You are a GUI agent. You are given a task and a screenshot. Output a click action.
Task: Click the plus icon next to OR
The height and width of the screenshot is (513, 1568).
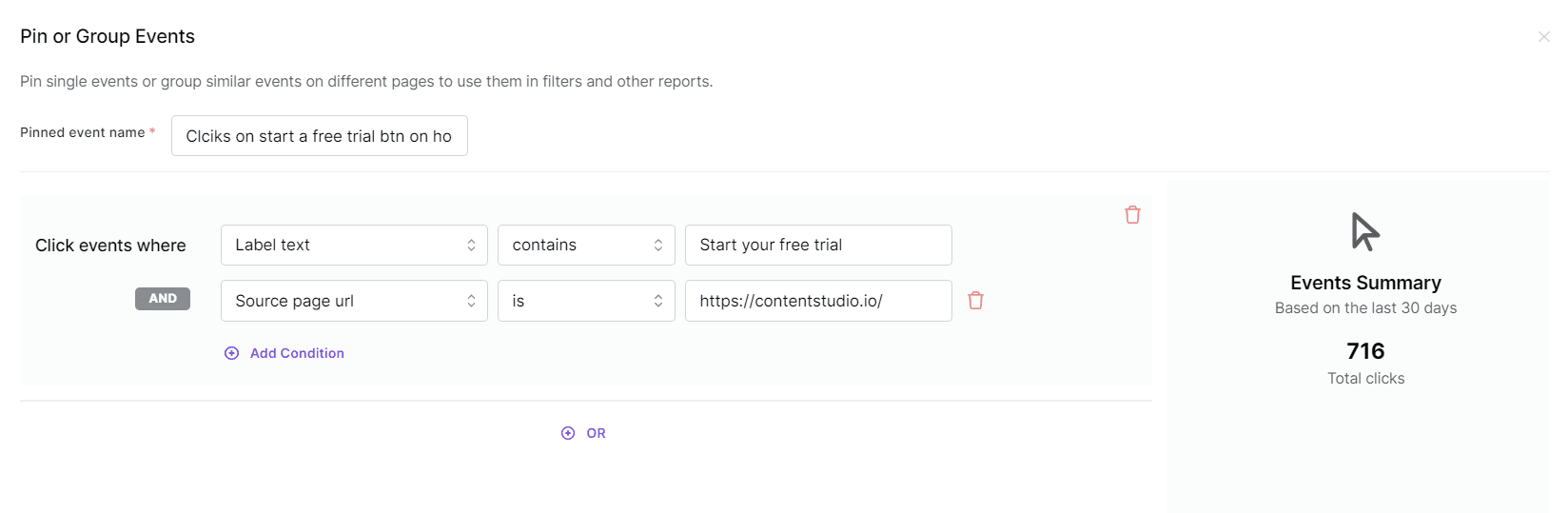coord(568,433)
